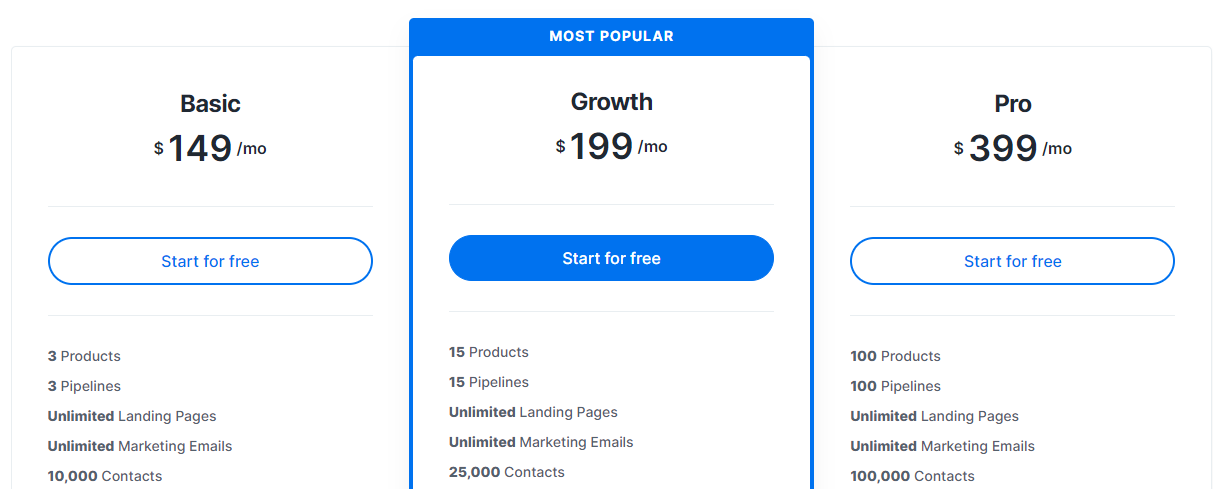
Task: Click the 10,000 Contacts feature
Action: coord(105,476)
